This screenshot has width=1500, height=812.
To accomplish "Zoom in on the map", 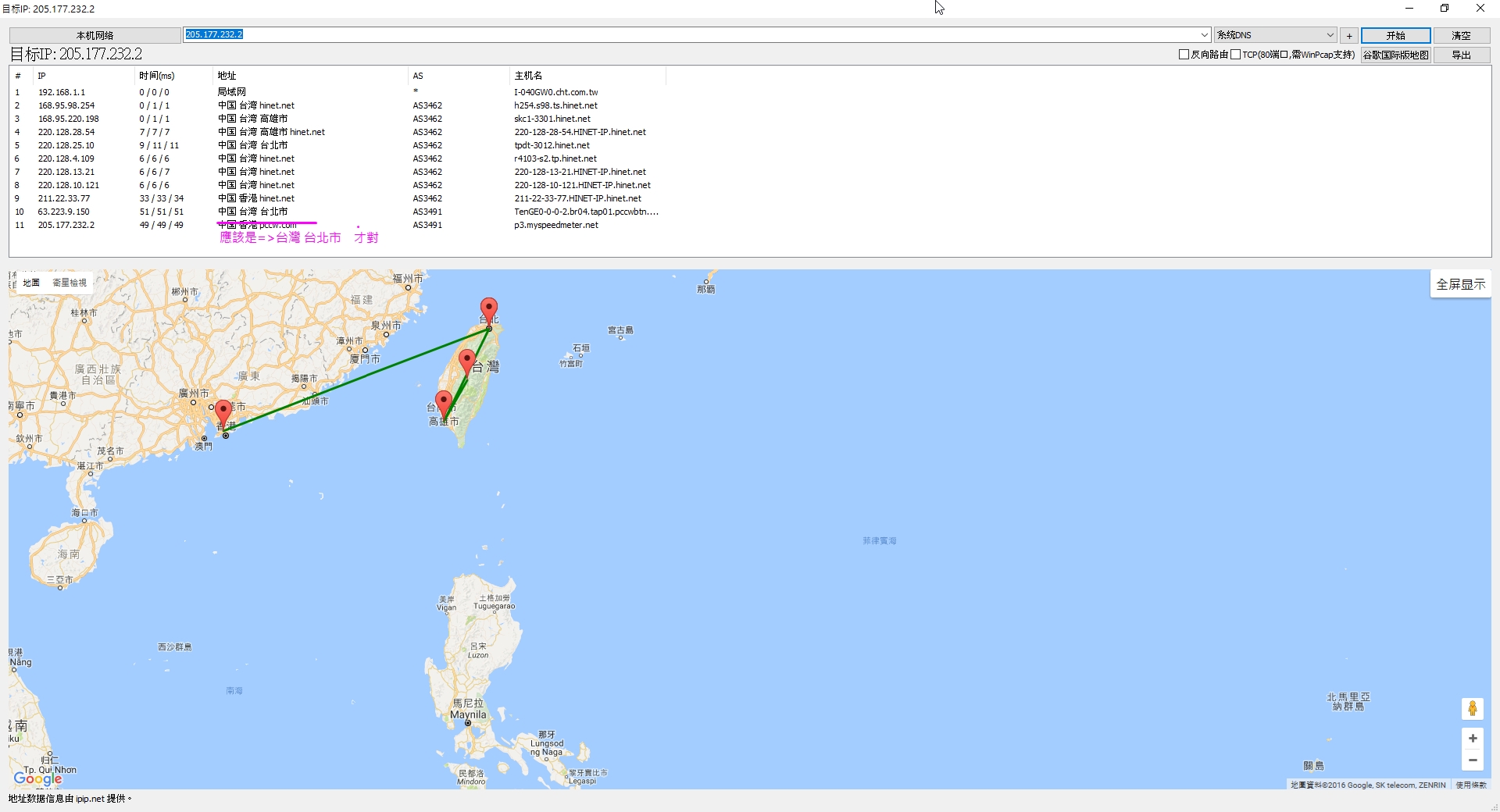I will pyautogui.click(x=1473, y=738).
